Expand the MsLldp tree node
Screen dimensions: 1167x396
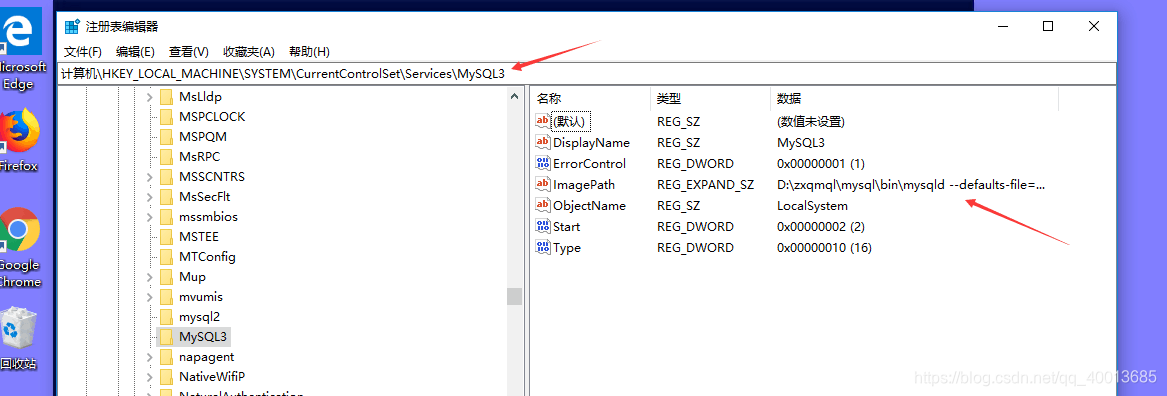coord(149,97)
